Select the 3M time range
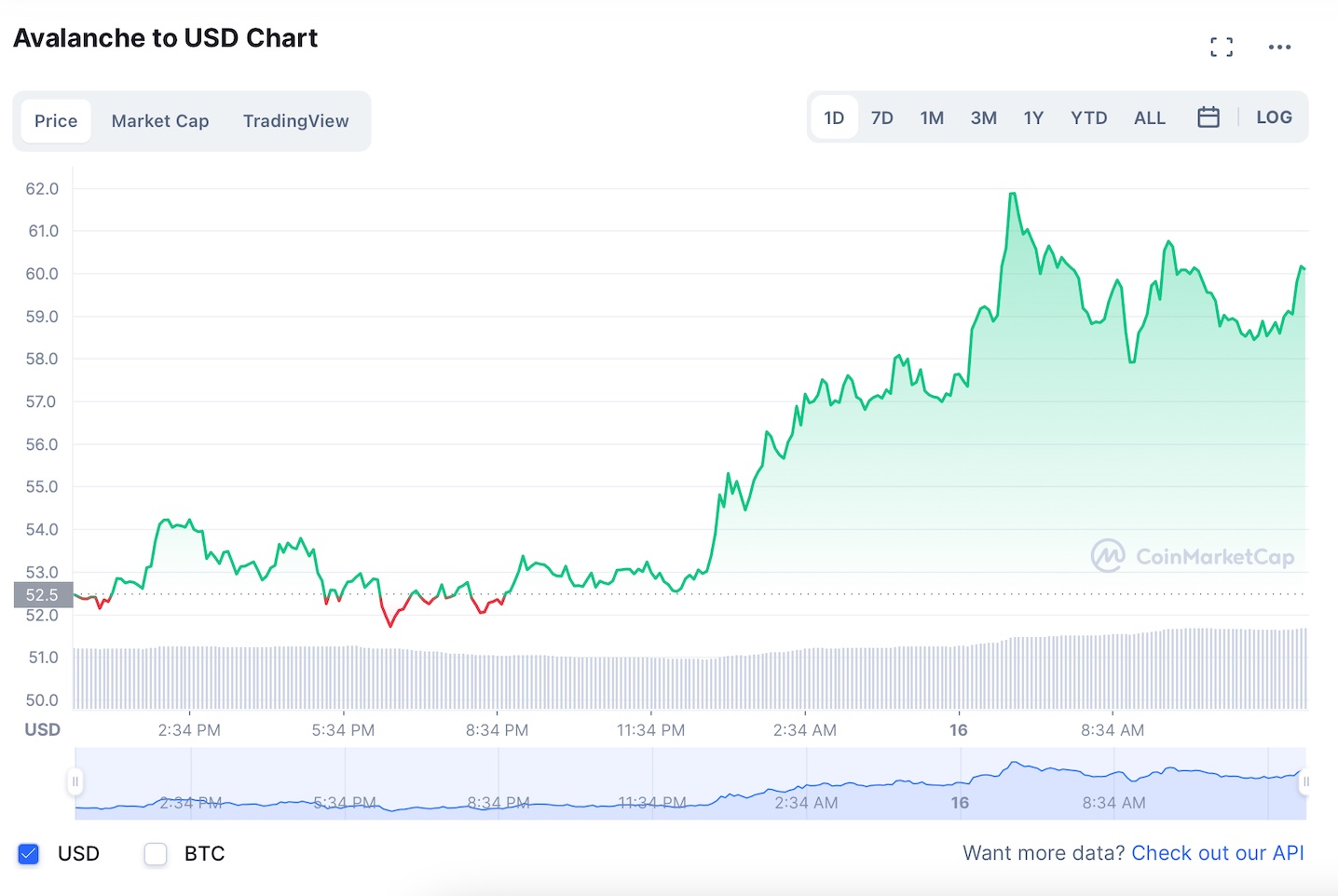This screenshot has height=896, width=1338. (983, 118)
